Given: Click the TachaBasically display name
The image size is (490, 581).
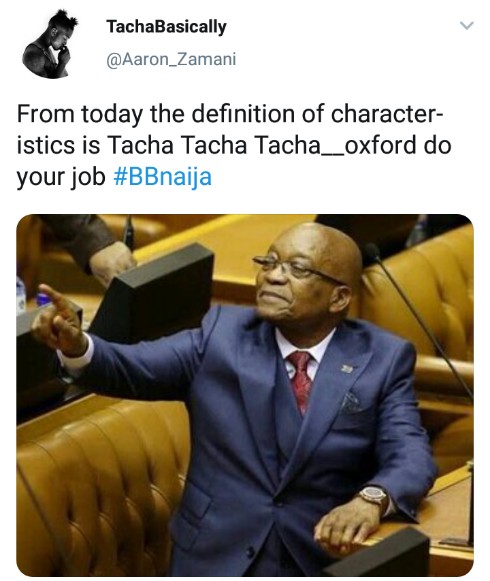Looking at the screenshot, I should pyautogui.click(x=166, y=27).
